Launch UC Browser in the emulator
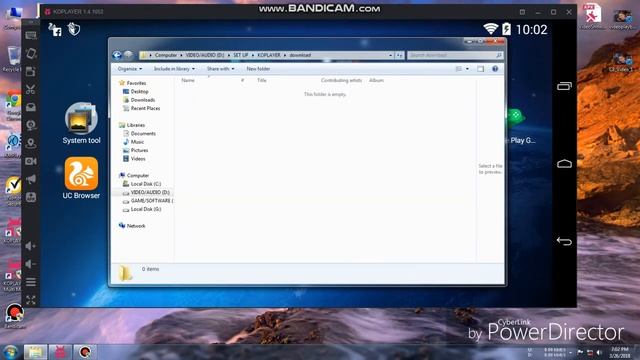 coord(81,178)
